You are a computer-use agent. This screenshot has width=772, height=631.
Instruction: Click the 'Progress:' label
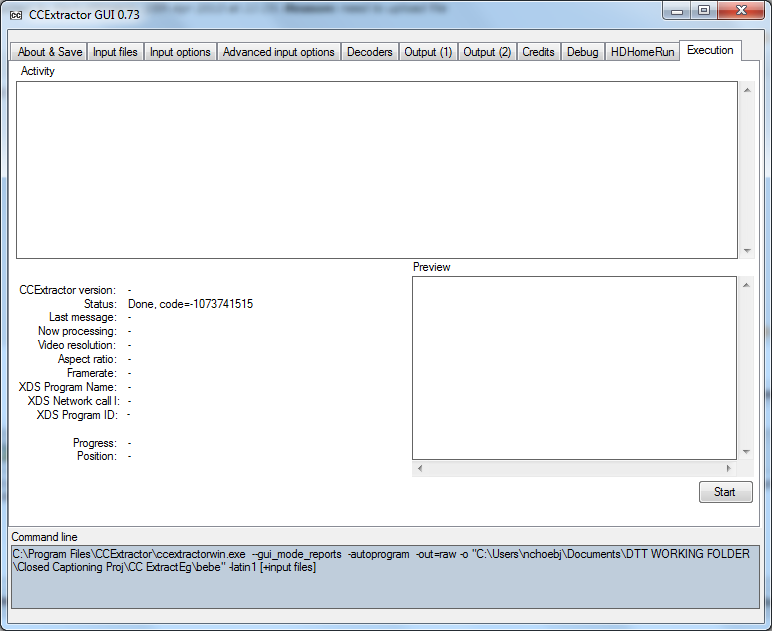[x=95, y=443]
